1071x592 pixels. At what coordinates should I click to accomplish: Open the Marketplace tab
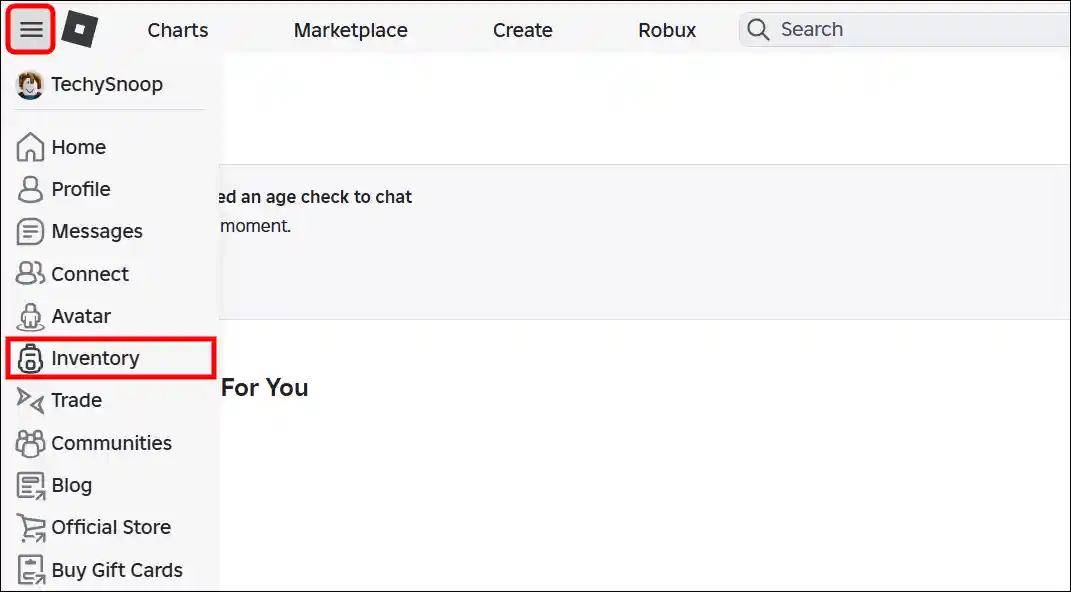pyautogui.click(x=350, y=30)
